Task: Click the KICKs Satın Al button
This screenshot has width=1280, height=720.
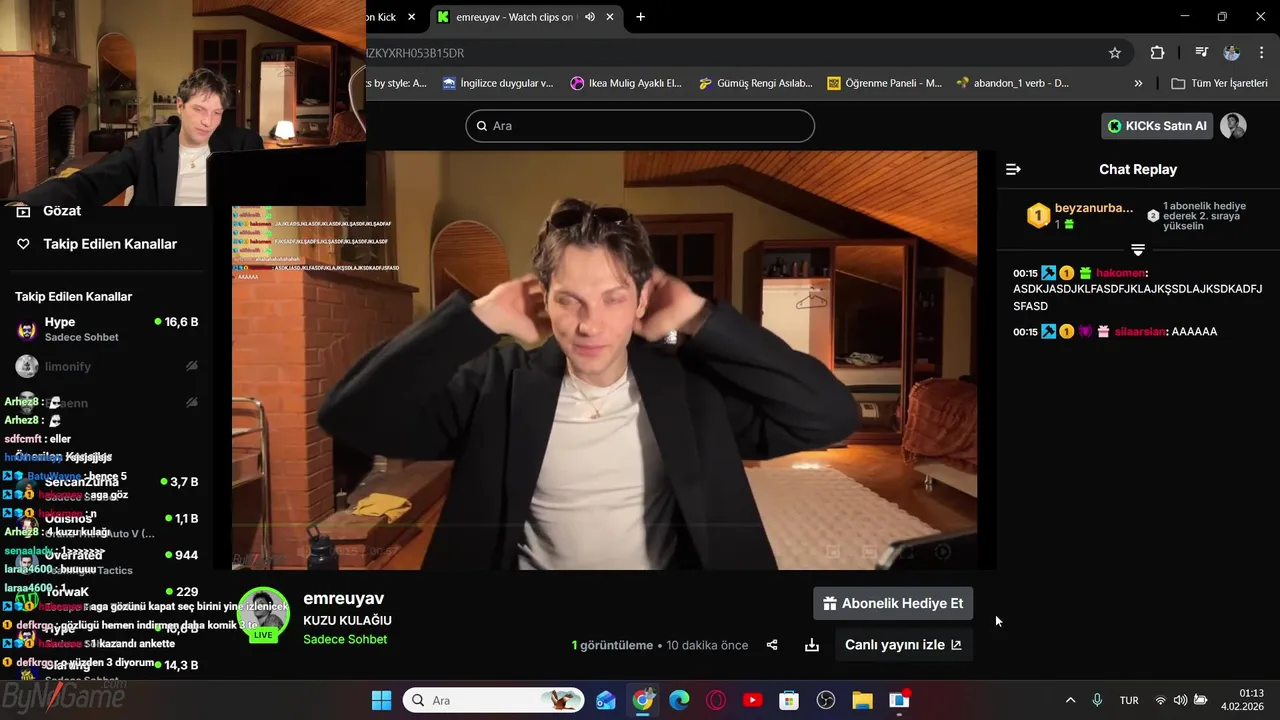Action: (1157, 126)
